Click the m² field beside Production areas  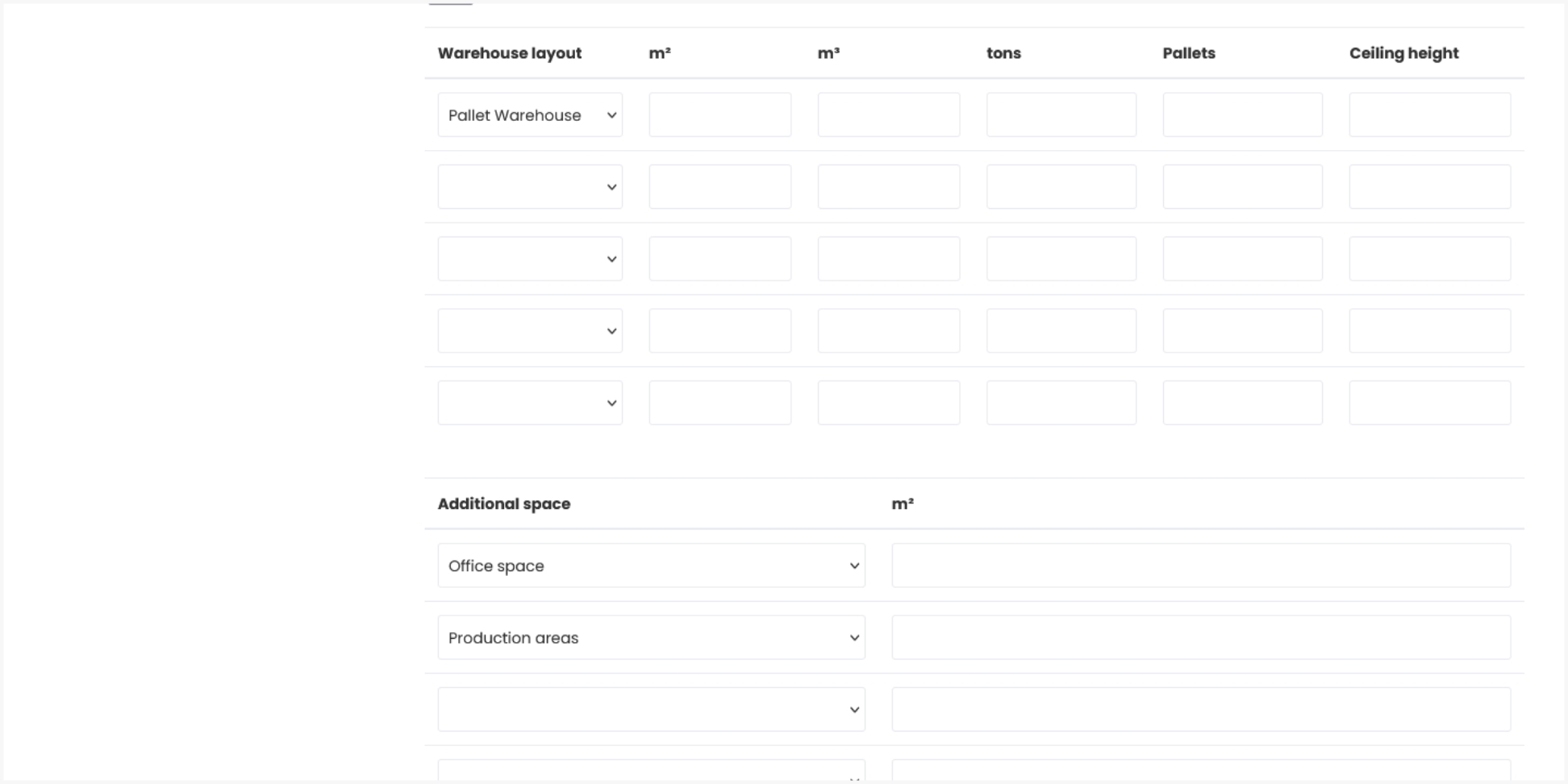pyautogui.click(x=1200, y=637)
